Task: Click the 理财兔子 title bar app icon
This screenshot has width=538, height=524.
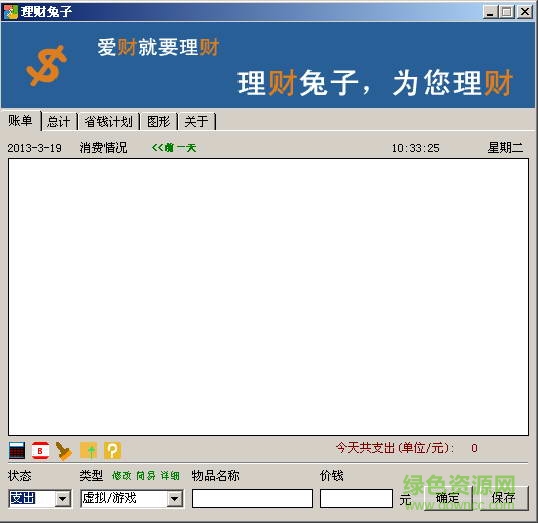Action: pos(10,12)
